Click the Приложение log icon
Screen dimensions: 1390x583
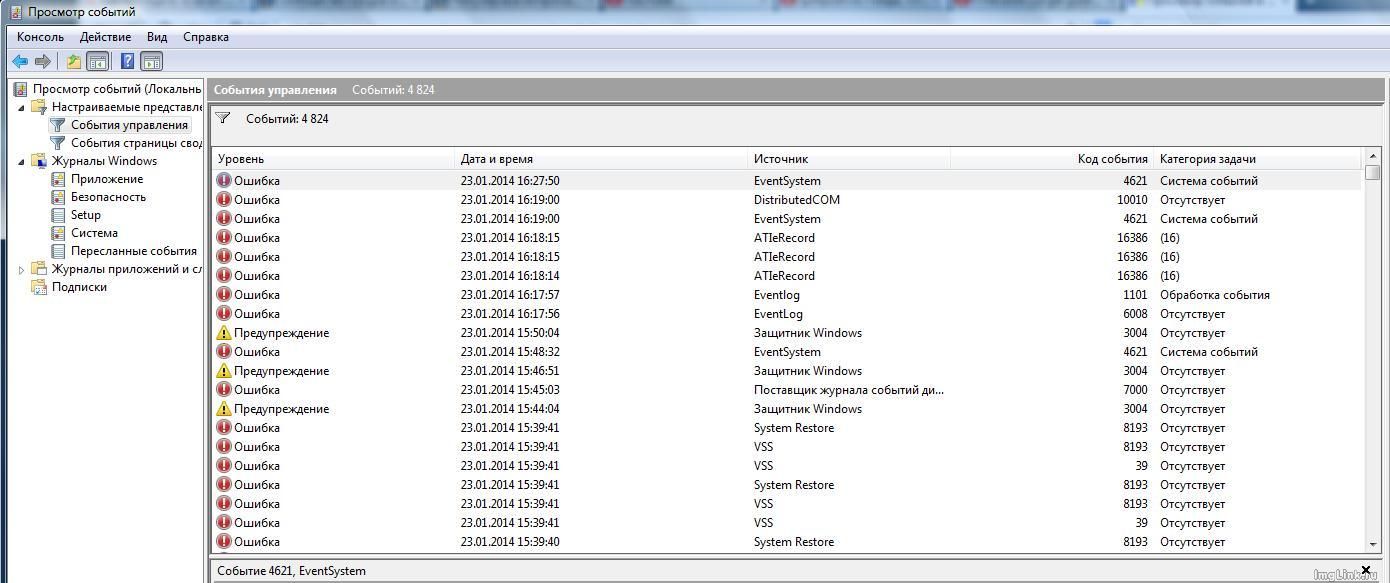[x=58, y=179]
